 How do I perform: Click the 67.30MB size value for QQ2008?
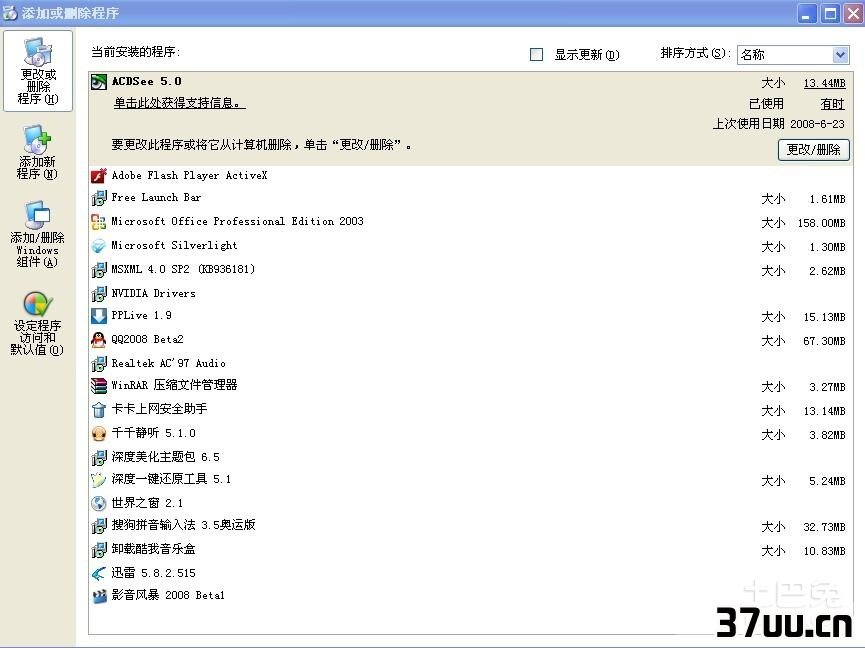[x=824, y=341]
